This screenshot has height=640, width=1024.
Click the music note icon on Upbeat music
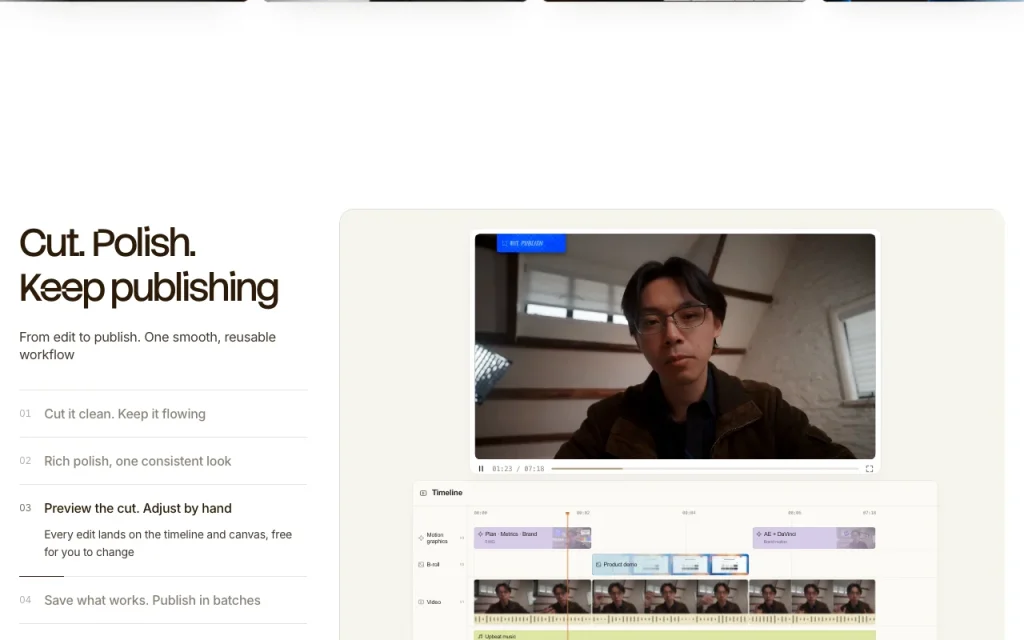point(480,636)
